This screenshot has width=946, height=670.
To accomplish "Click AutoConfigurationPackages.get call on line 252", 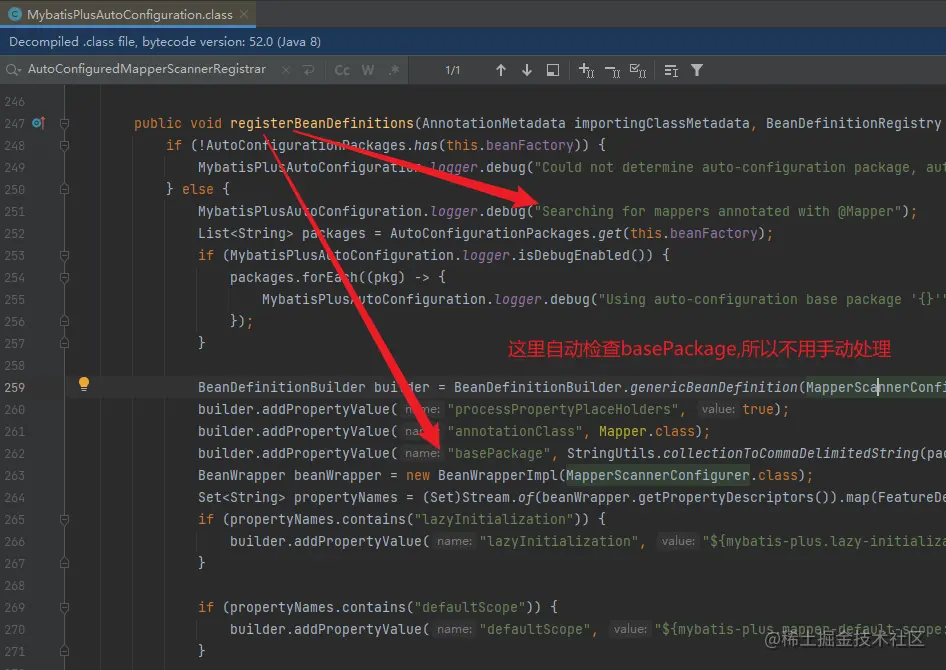I will (x=506, y=233).
